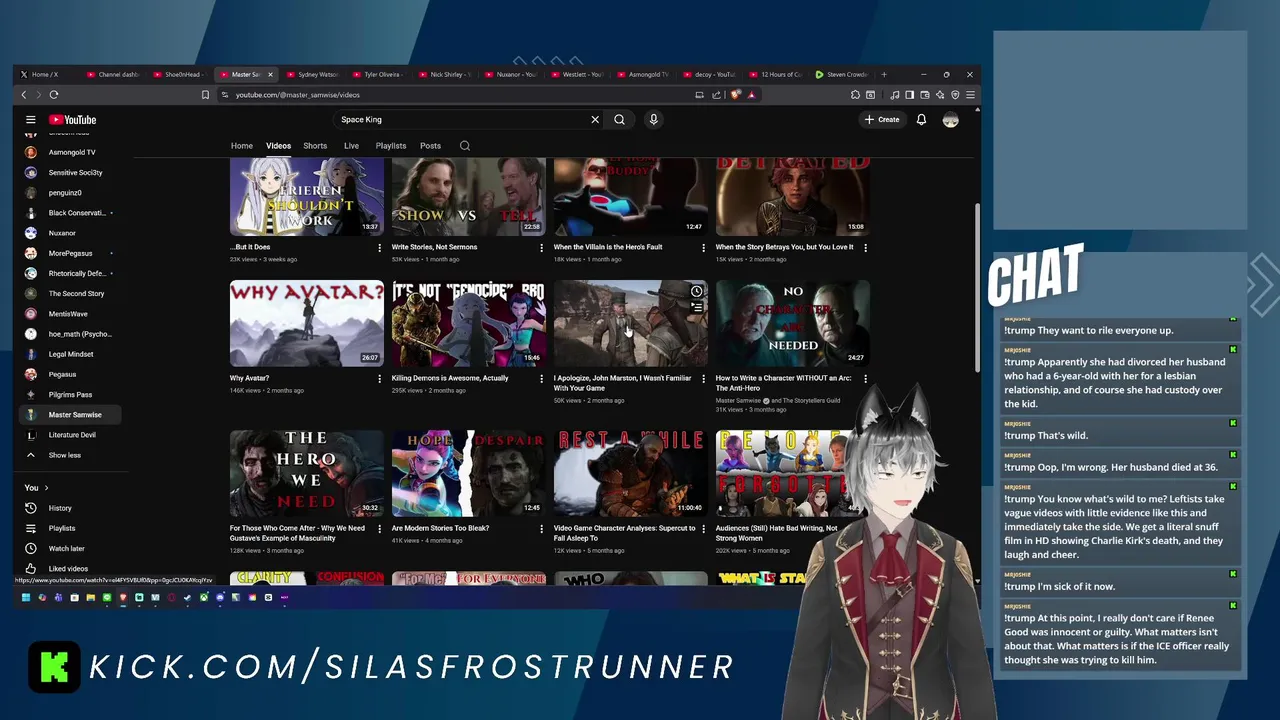1280x720 pixels.
Task: Open Legal Mindset channel in sidebar
Action: pos(70,354)
